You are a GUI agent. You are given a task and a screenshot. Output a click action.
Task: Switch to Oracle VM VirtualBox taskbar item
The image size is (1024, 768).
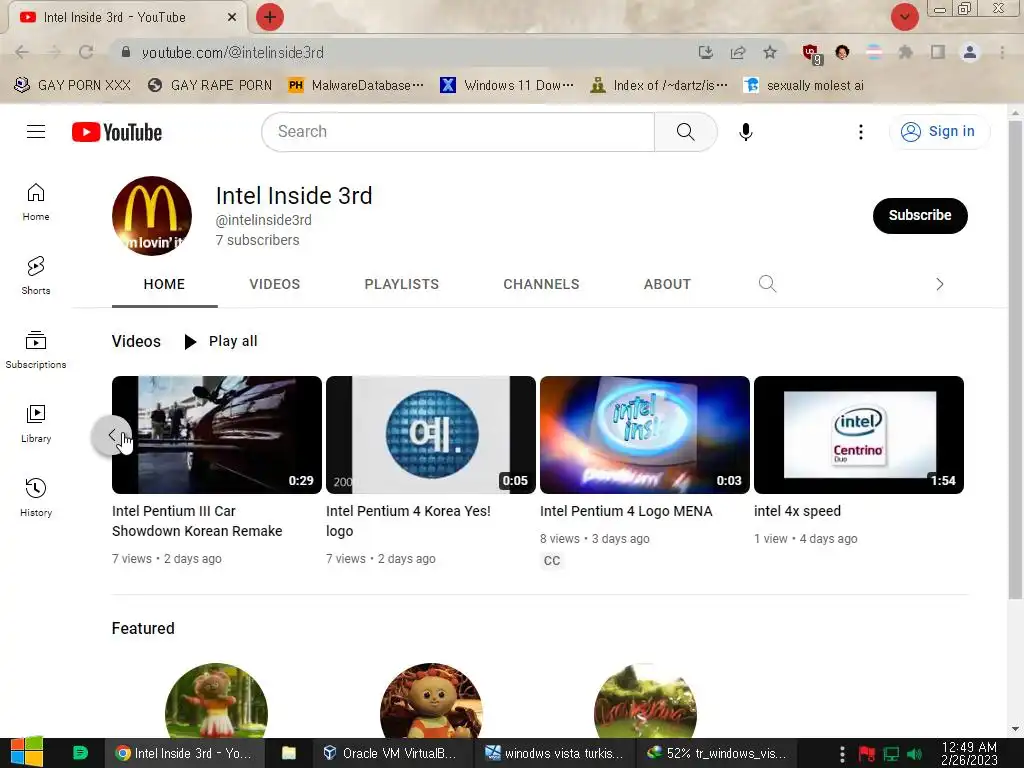(391, 753)
